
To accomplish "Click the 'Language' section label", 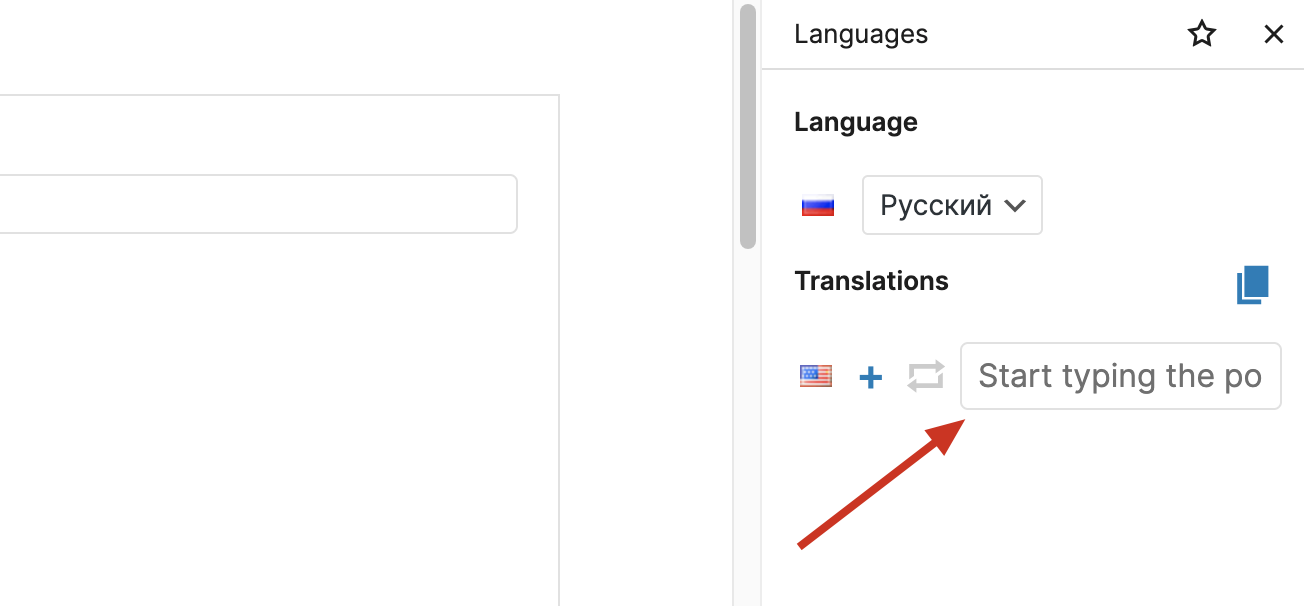I will (855, 121).
